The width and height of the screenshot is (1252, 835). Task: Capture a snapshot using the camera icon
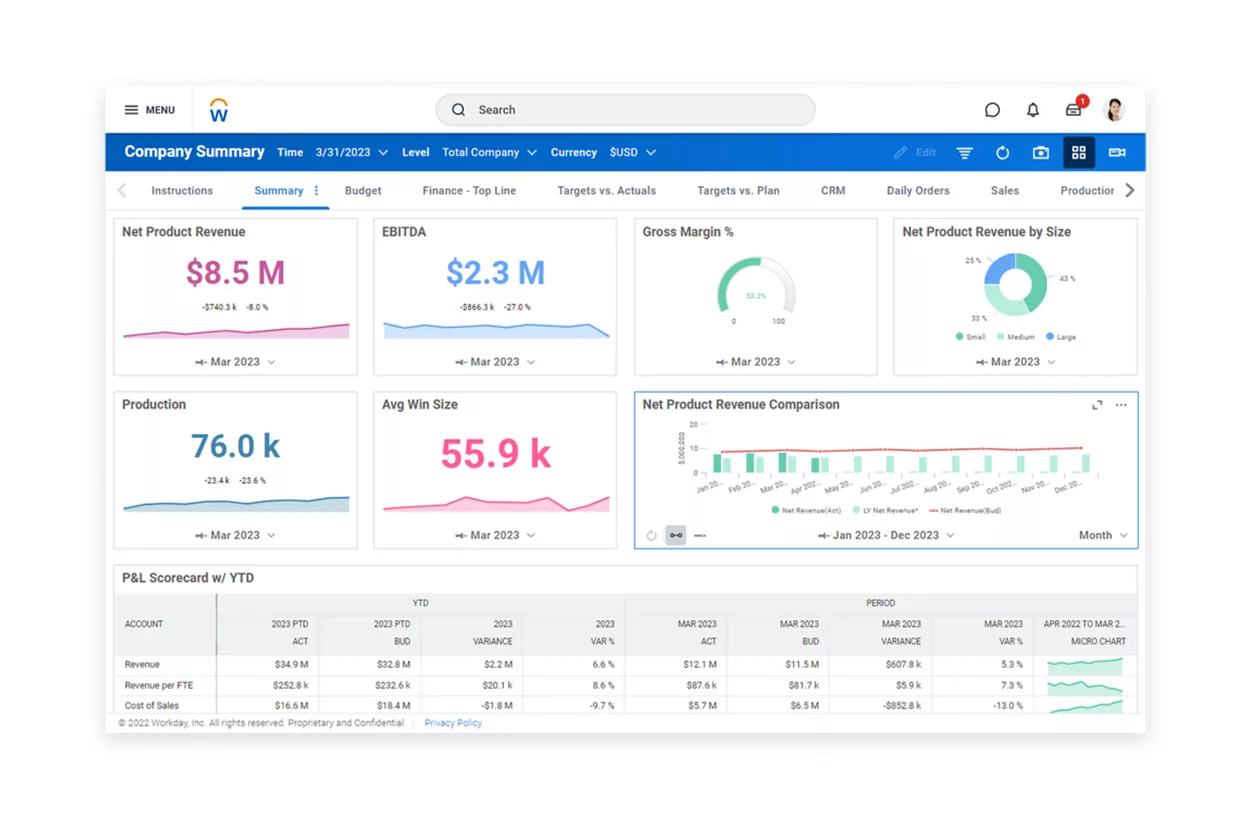tap(1040, 152)
